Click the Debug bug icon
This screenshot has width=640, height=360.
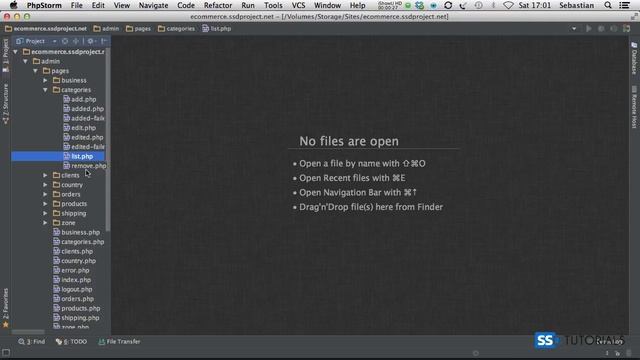click(x=601, y=29)
